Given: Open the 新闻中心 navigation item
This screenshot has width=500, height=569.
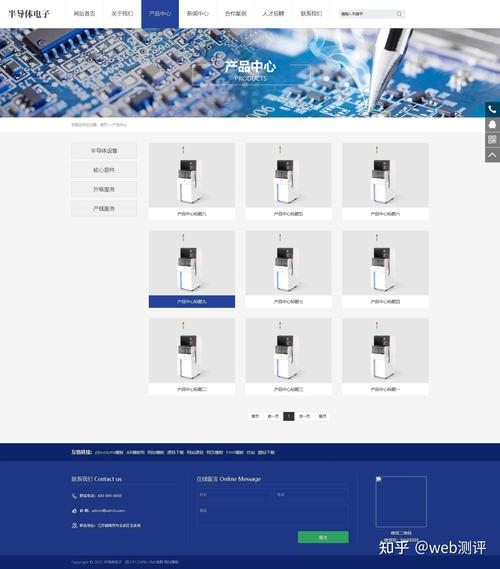Looking at the screenshot, I should click(198, 14).
